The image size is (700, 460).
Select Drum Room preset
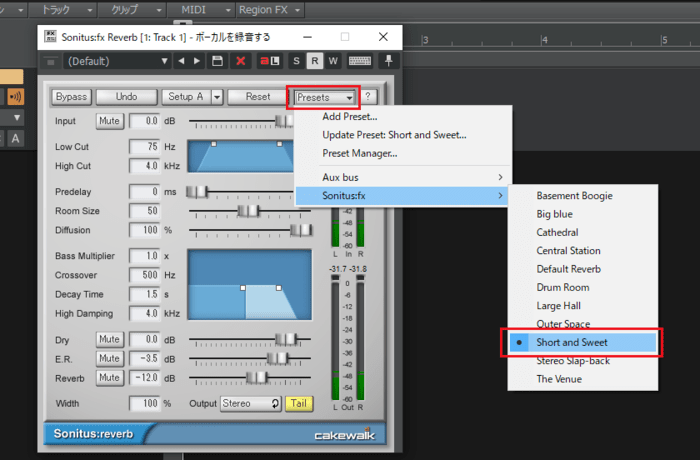tap(583, 287)
